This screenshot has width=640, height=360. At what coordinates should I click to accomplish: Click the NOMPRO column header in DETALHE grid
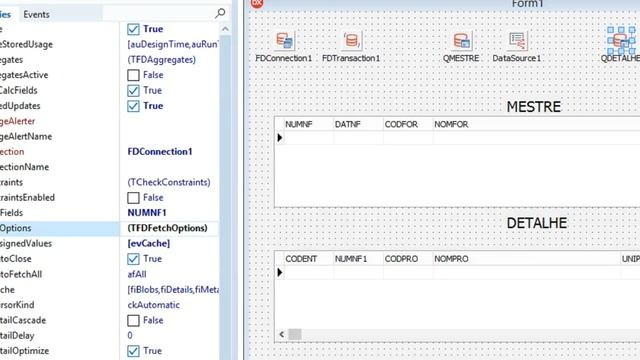pos(527,259)
